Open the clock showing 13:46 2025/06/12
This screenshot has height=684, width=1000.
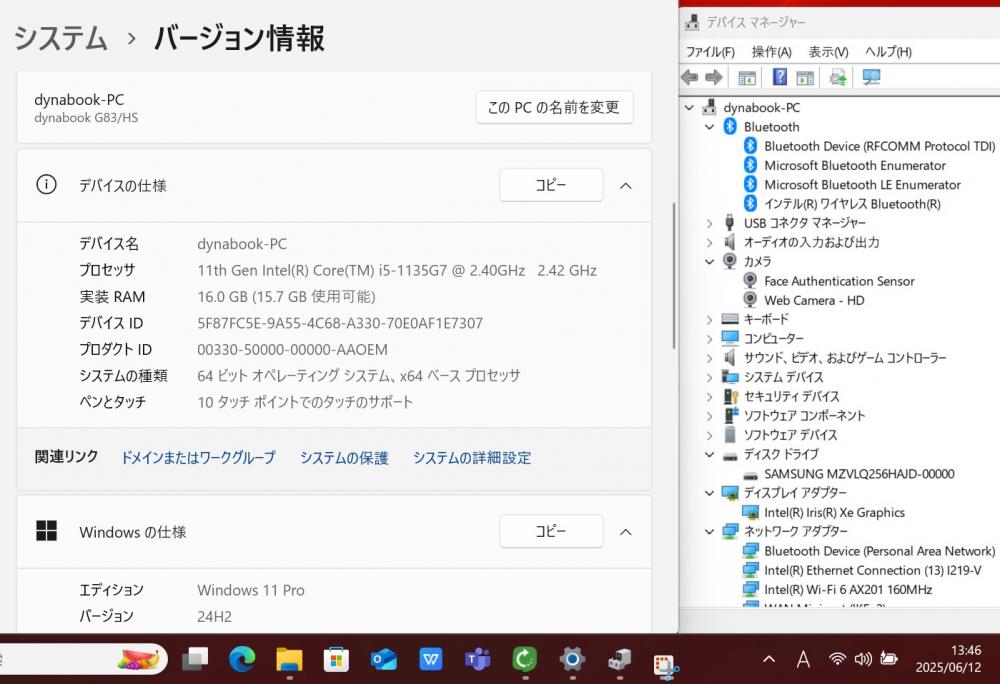[948, 659]
